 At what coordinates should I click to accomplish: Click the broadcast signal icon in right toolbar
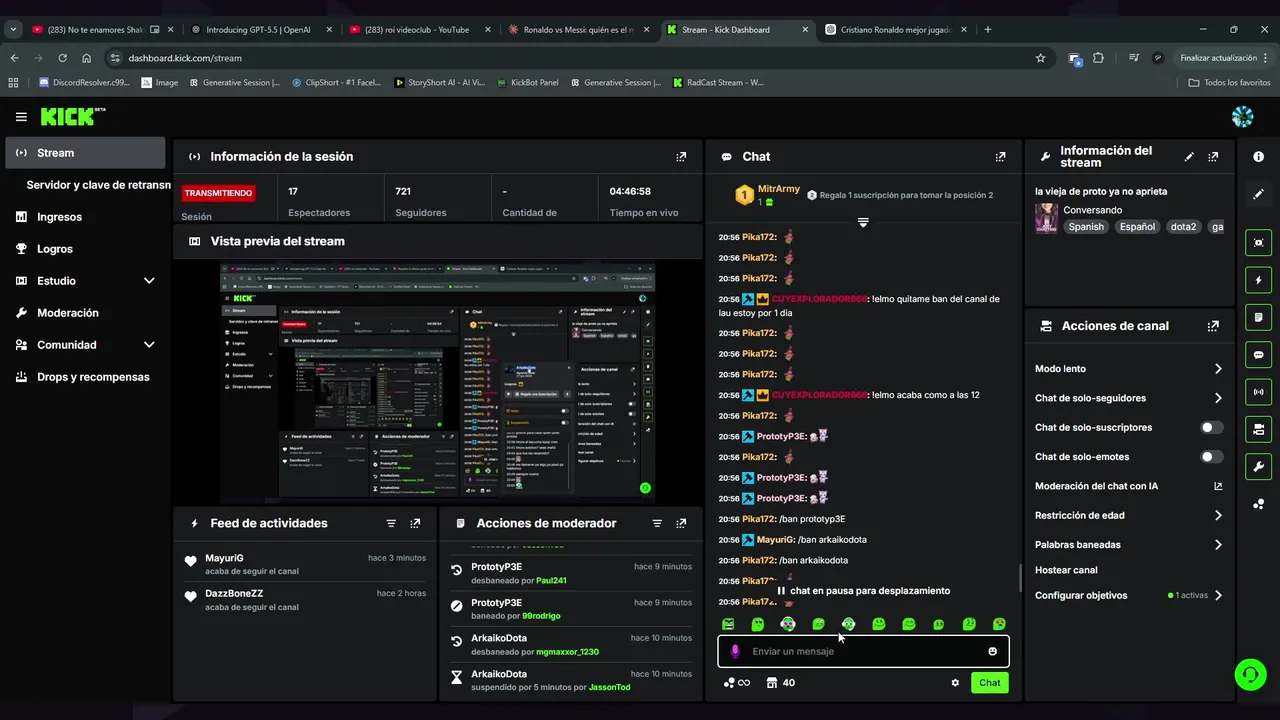tap(1258, 392)
